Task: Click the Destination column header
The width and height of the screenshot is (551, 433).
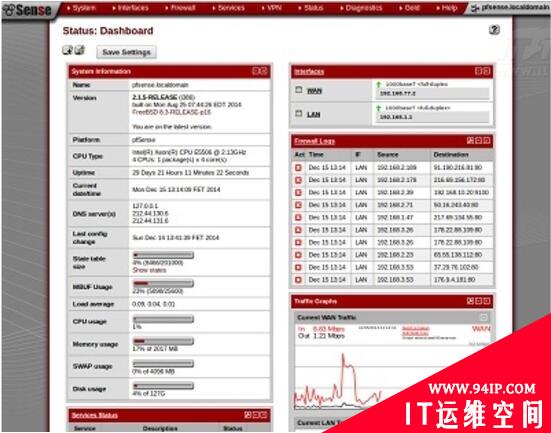Action: click(x=451, y=155)
